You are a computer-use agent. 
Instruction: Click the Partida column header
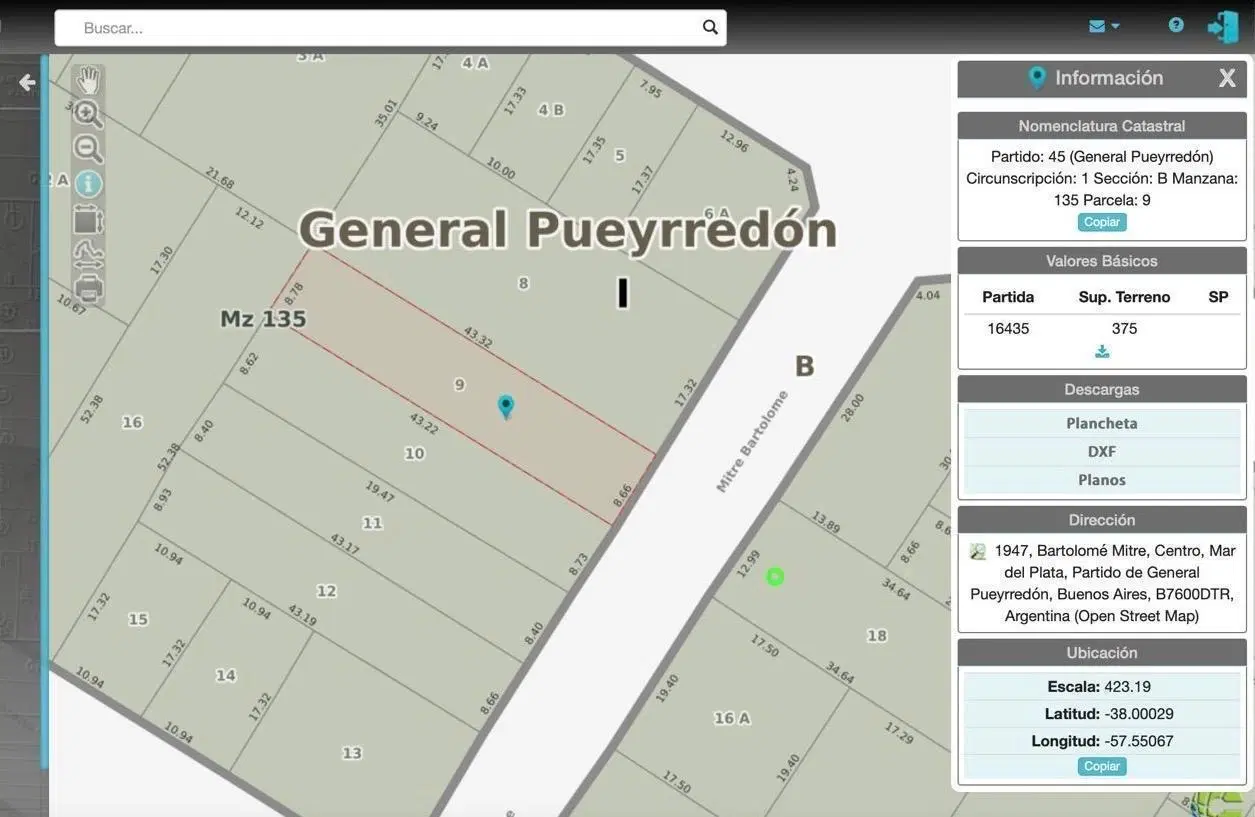click(1008, 297)
